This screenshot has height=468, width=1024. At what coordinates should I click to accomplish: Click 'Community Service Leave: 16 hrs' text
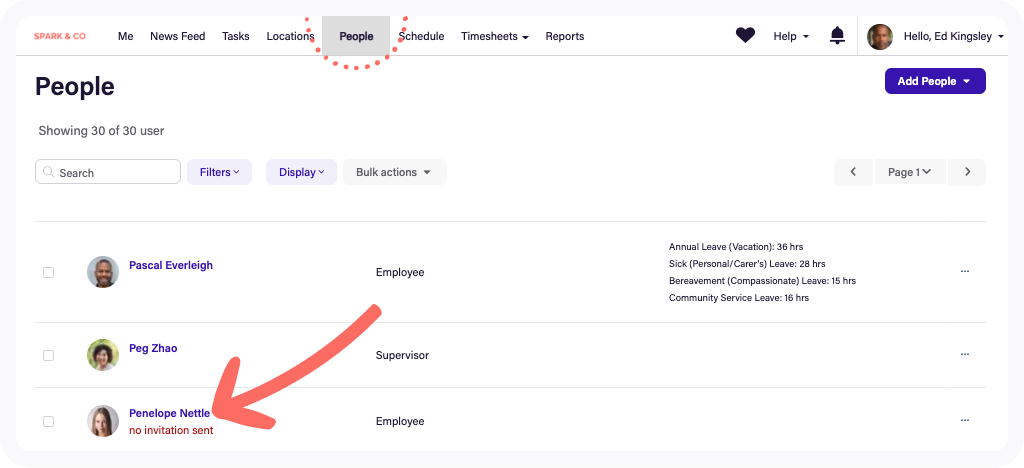click(x=739, y=298)
